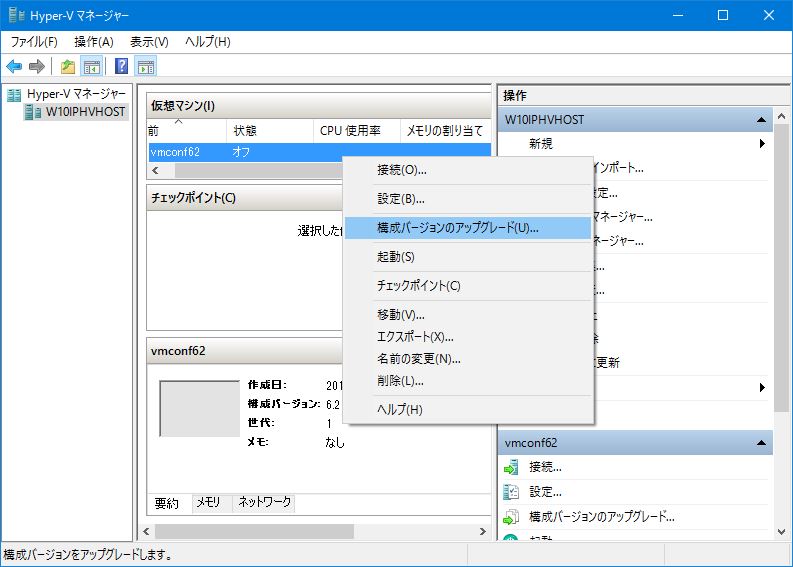Choose チェックポイント(C) in context menu
The width and height of the screenshot is (793, 567).
pos(468,285)
